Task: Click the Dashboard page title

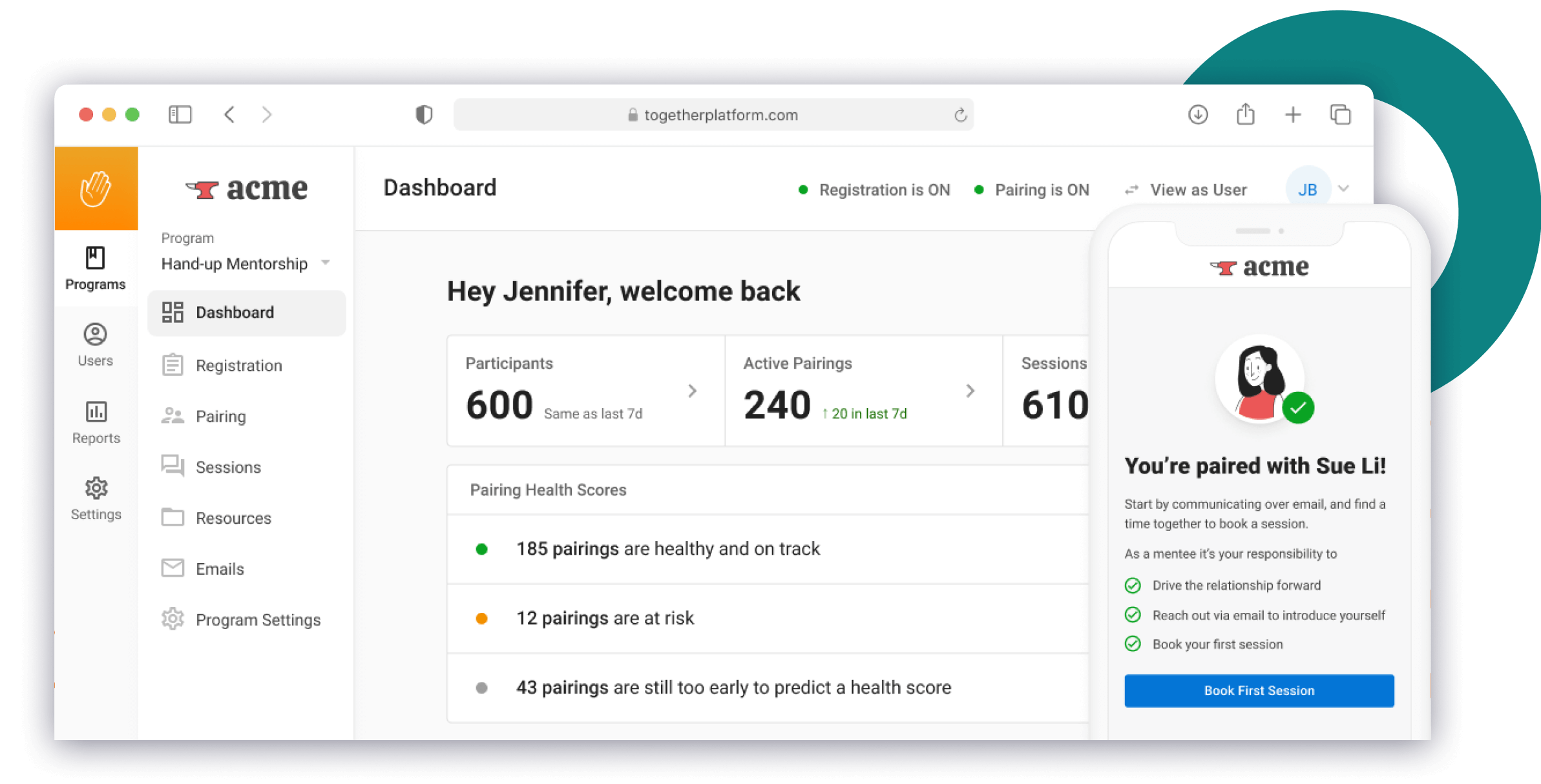Action: 440,188
